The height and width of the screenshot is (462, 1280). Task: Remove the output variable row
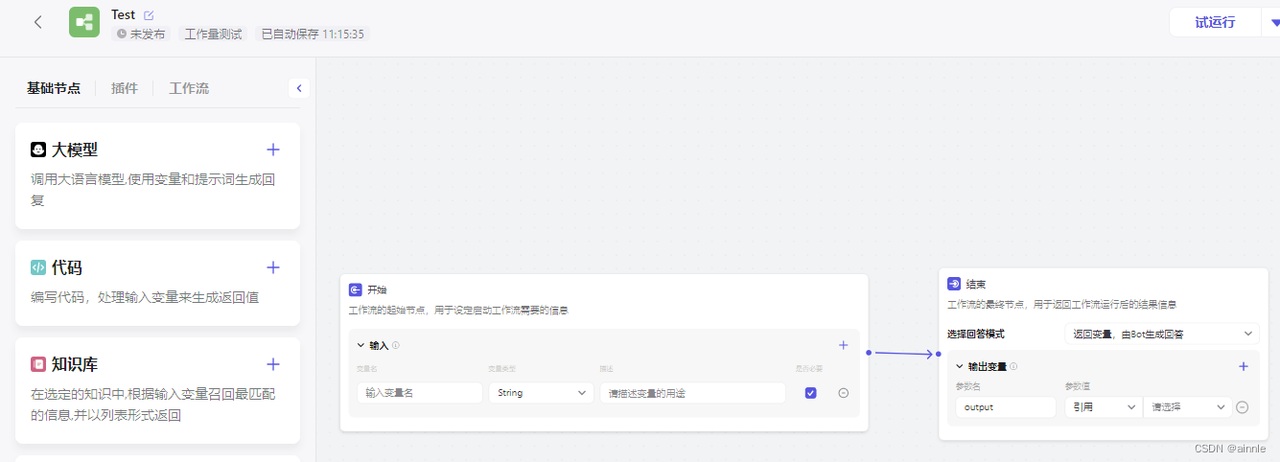pyautogui.click(x=1242, y=407)
